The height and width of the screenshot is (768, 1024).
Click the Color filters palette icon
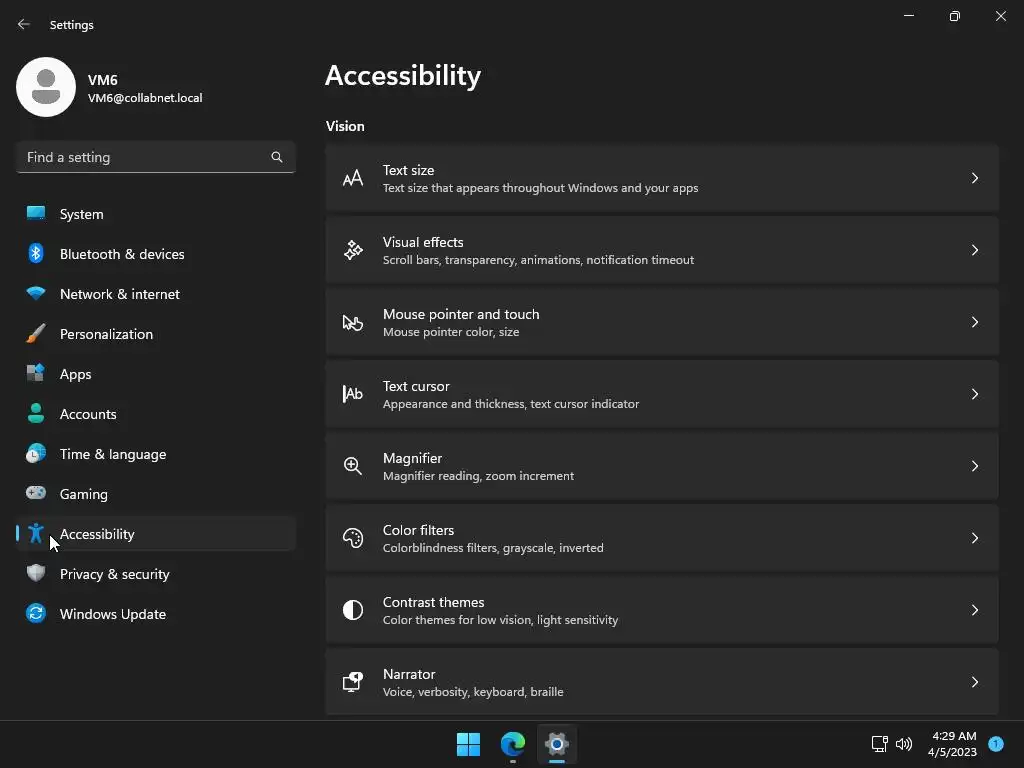click(x=353, y=538)
